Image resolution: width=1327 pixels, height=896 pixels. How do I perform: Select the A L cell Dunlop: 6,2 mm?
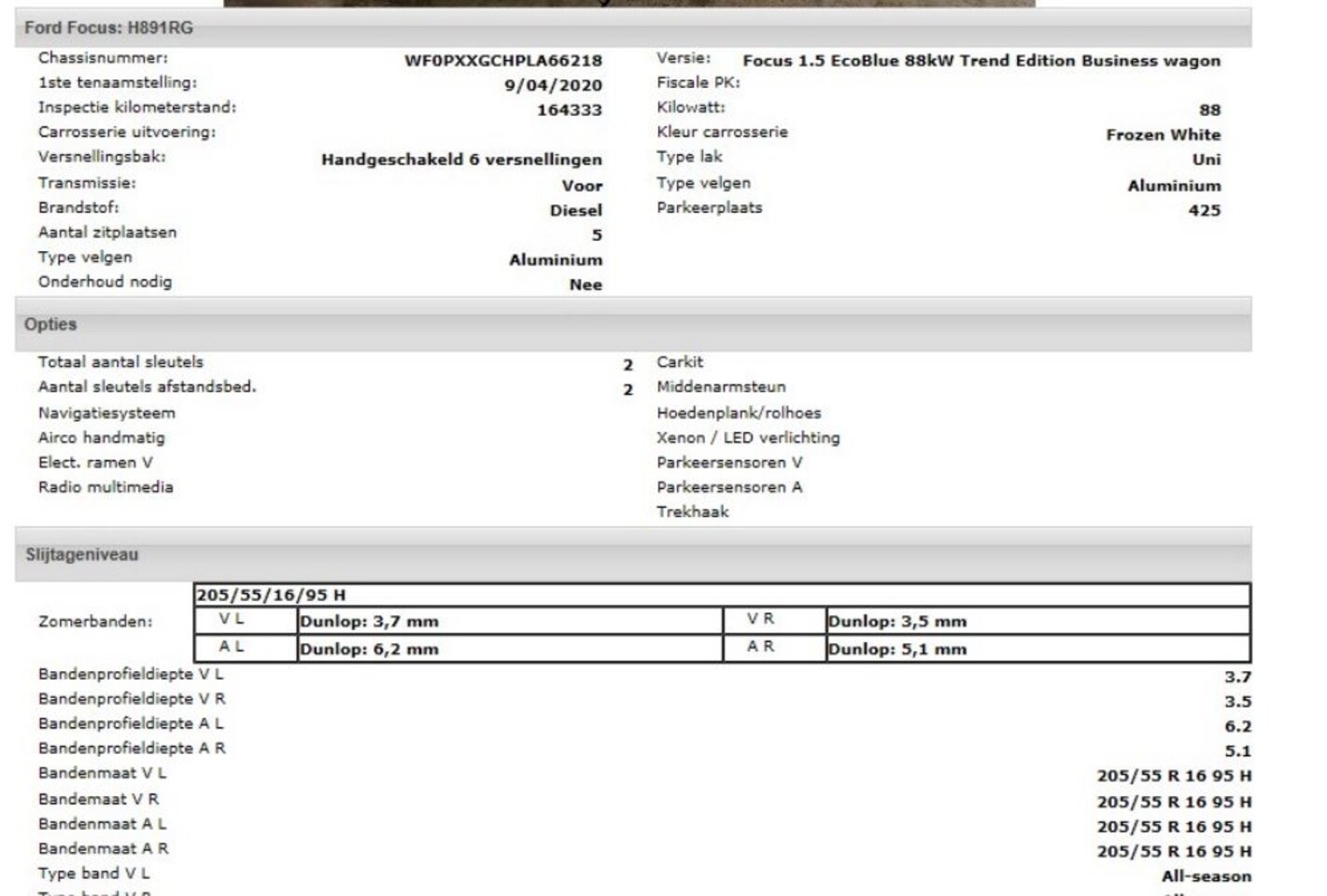(x=510, y=649)
